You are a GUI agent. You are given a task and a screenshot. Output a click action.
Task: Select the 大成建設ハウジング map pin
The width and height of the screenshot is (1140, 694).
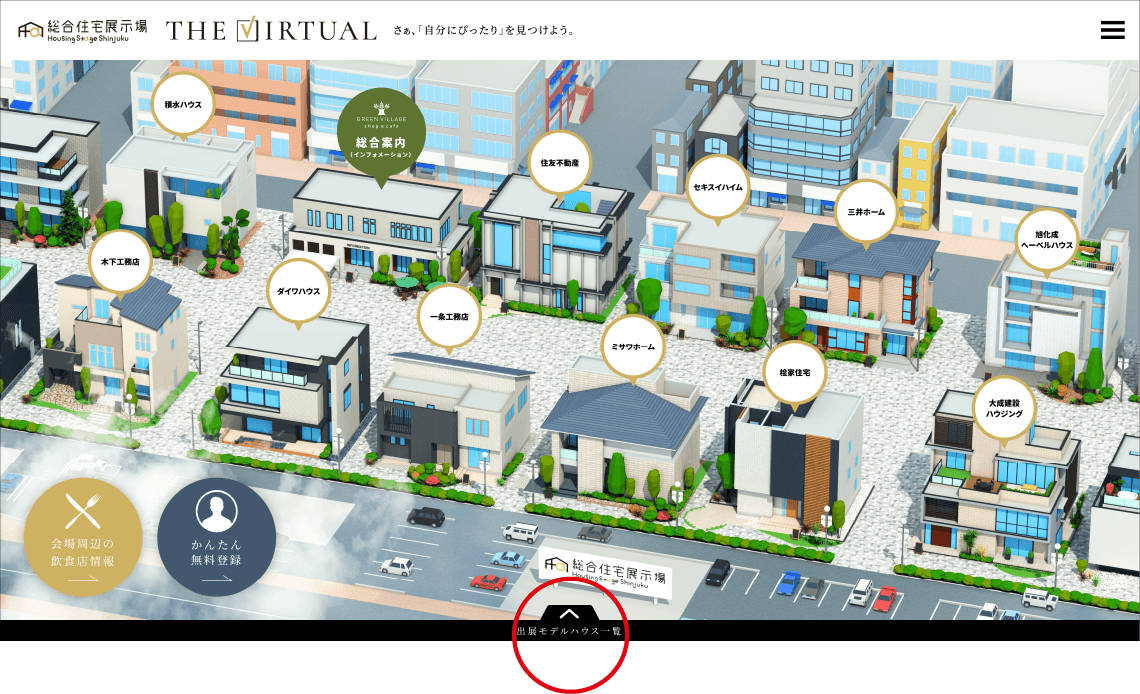(1004, 410)
